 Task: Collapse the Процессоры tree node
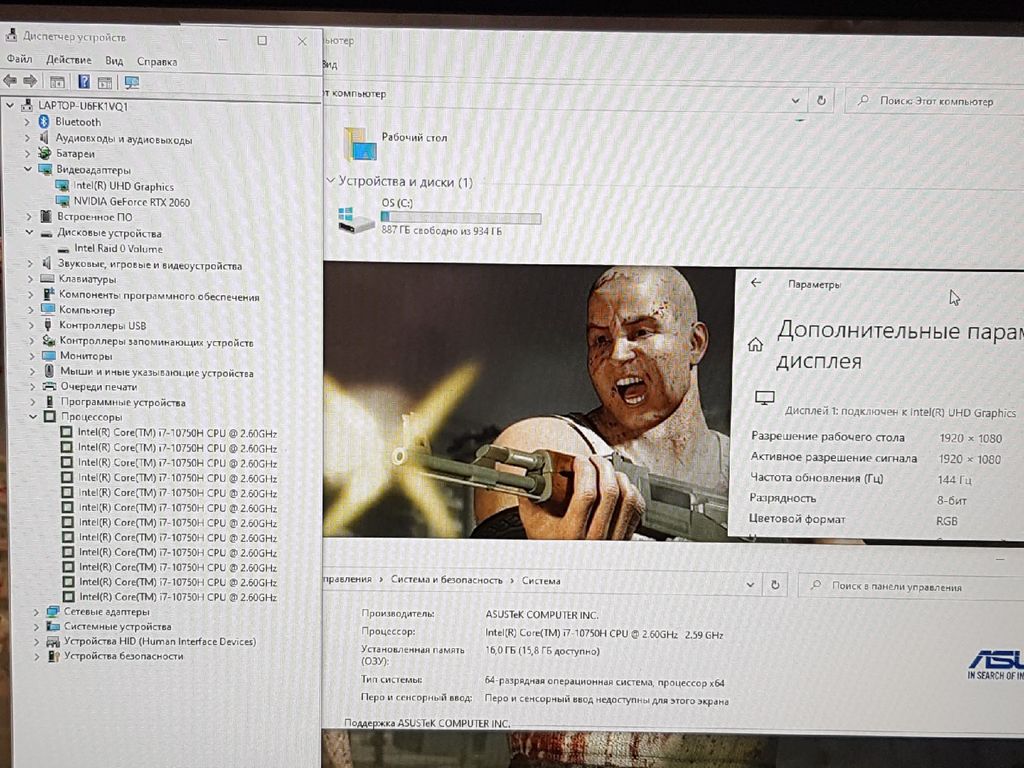[x=33, y=417]
